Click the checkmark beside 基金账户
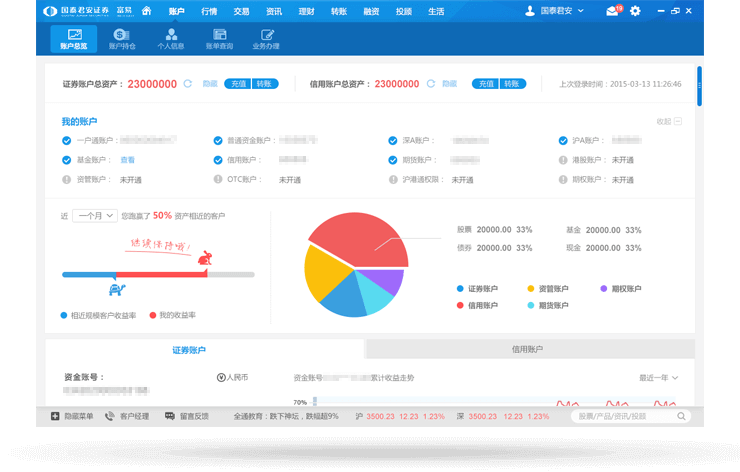This screenshot has width=740, height=472. point(67,160)
